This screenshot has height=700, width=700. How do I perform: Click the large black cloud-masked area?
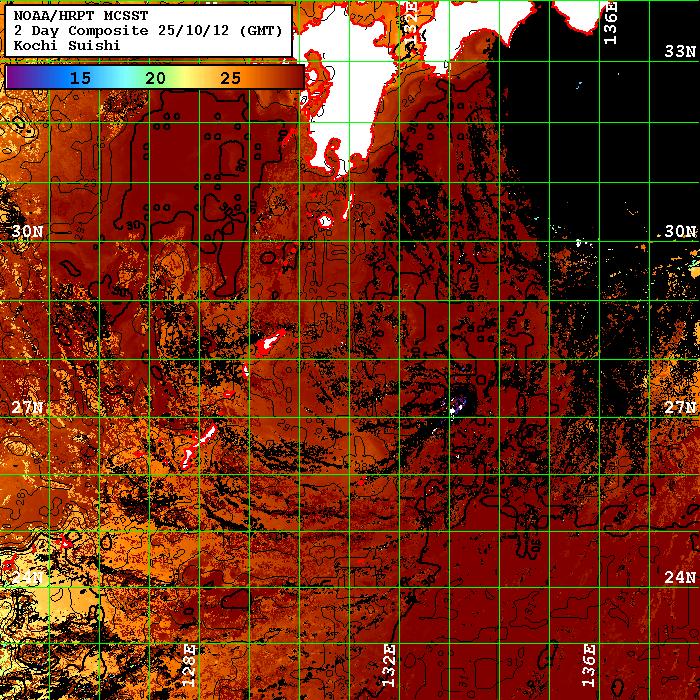point(600,120)
